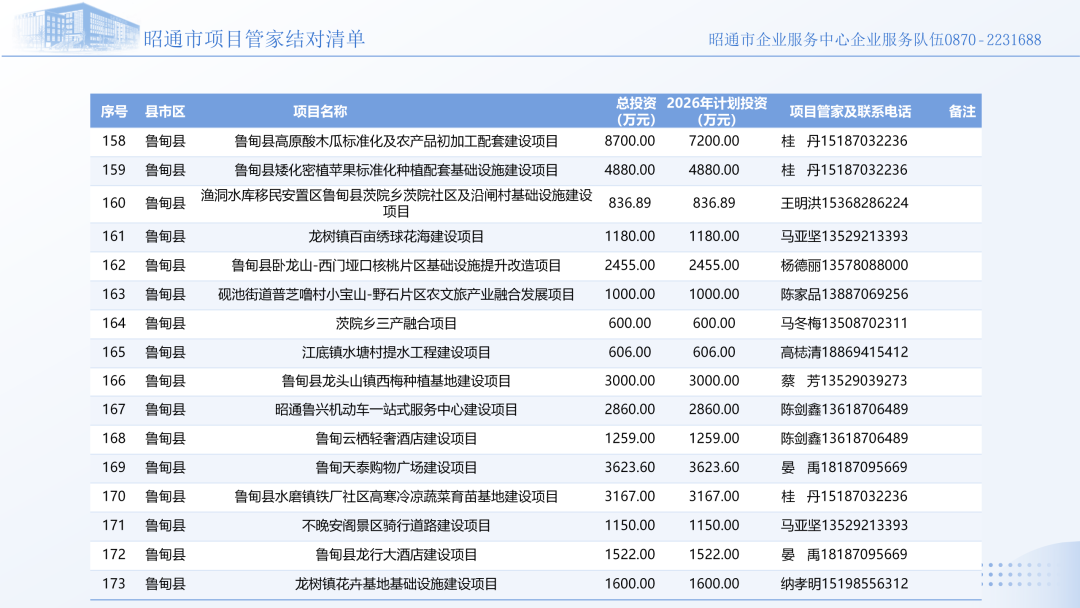The width and height of the screenshot is (1080, 608).
Task: Click contact 王明洪15368286224
Action: [844, 203]
